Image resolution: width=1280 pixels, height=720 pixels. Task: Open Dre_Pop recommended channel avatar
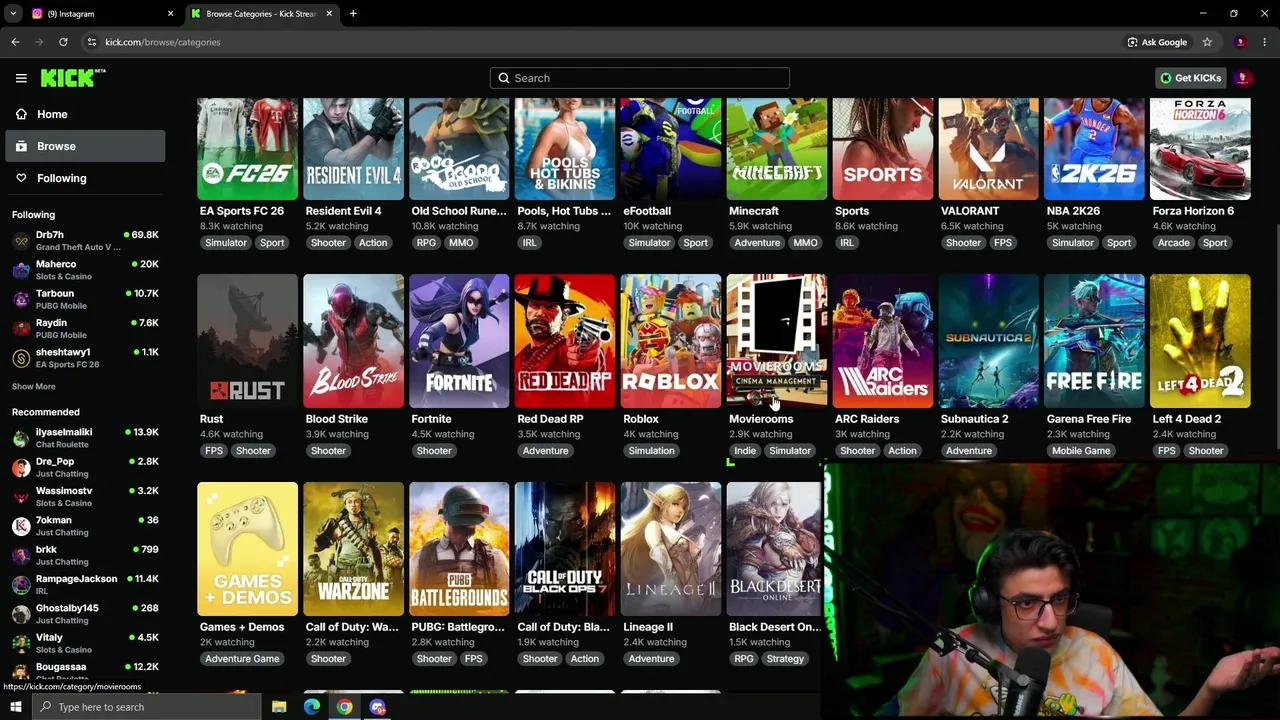tap(21, 468)
